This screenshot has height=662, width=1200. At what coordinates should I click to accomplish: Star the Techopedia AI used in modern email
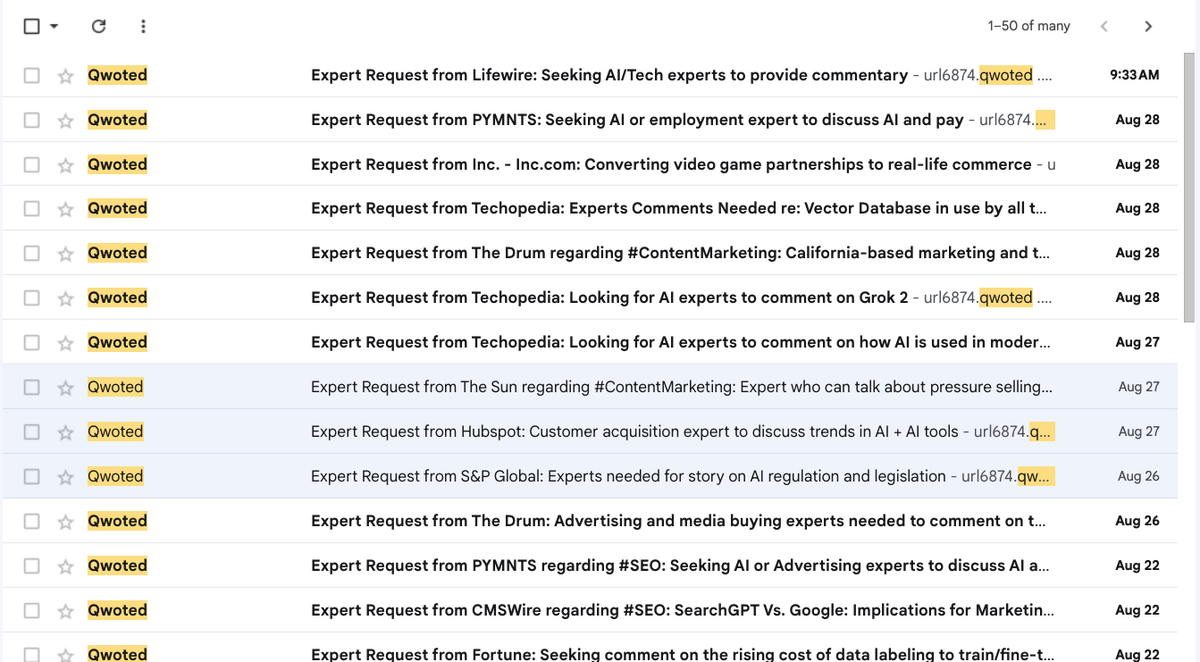coord(66,342)
